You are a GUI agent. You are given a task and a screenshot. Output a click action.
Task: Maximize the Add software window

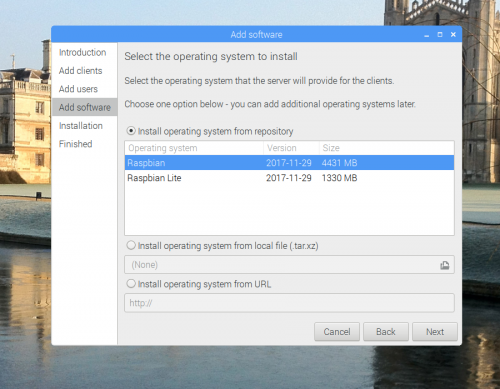440,35
